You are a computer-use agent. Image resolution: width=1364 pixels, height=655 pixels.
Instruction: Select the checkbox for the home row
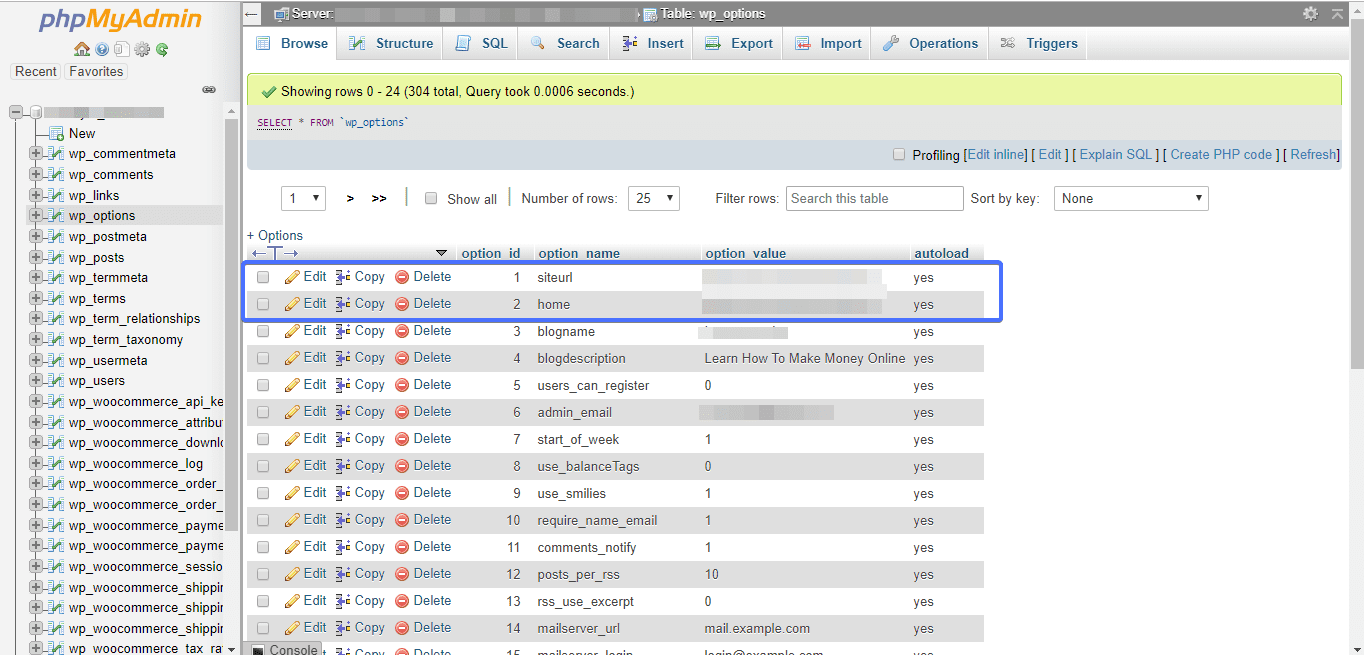[x=263, y=304]
